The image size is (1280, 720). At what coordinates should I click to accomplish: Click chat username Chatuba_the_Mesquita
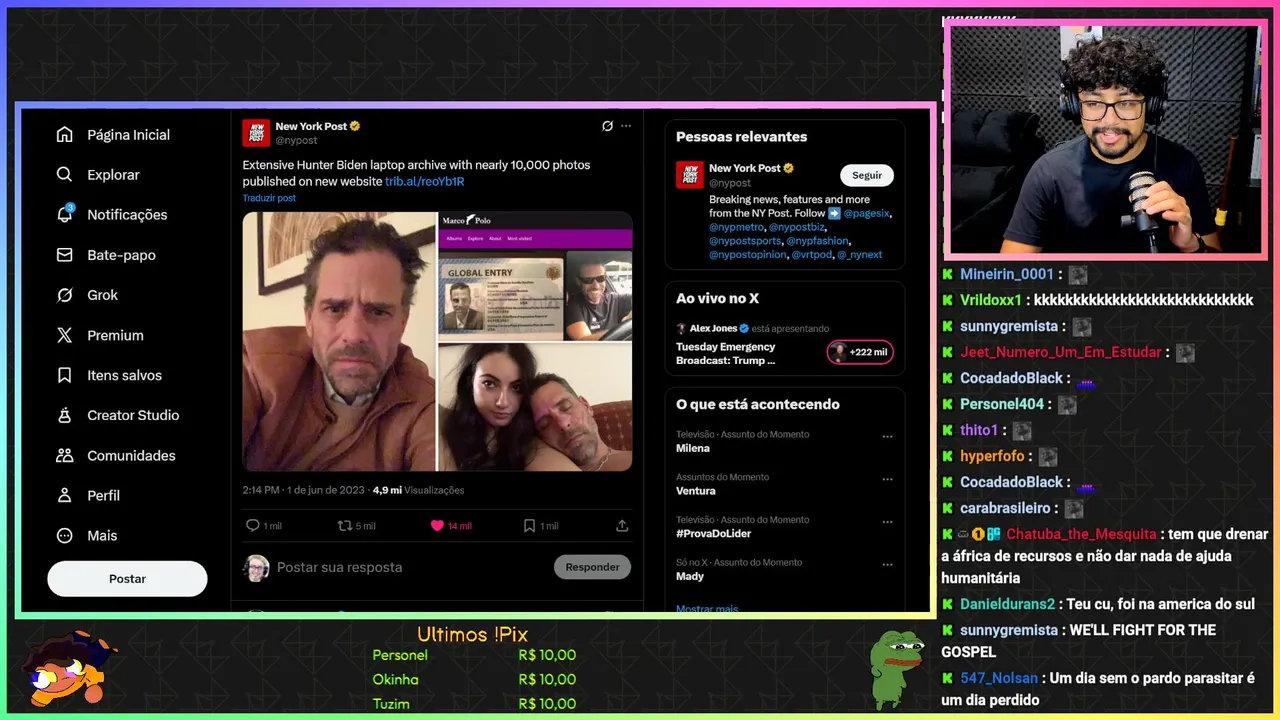1081,534
